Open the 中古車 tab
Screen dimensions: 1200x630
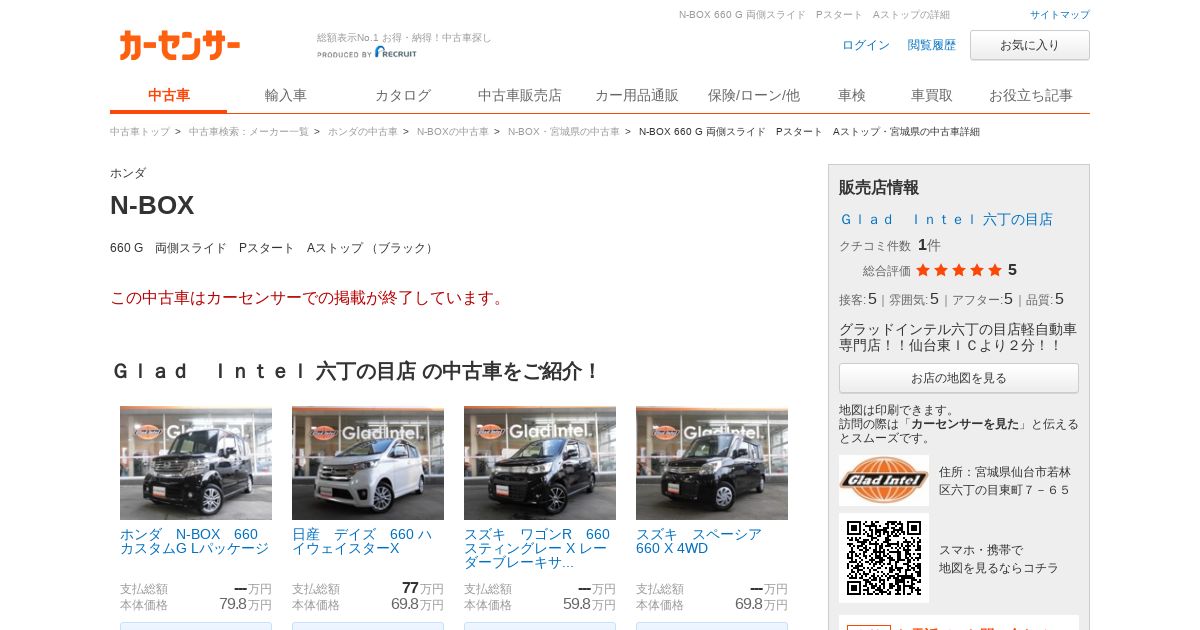pyautogui.click(x=169, y=96)
